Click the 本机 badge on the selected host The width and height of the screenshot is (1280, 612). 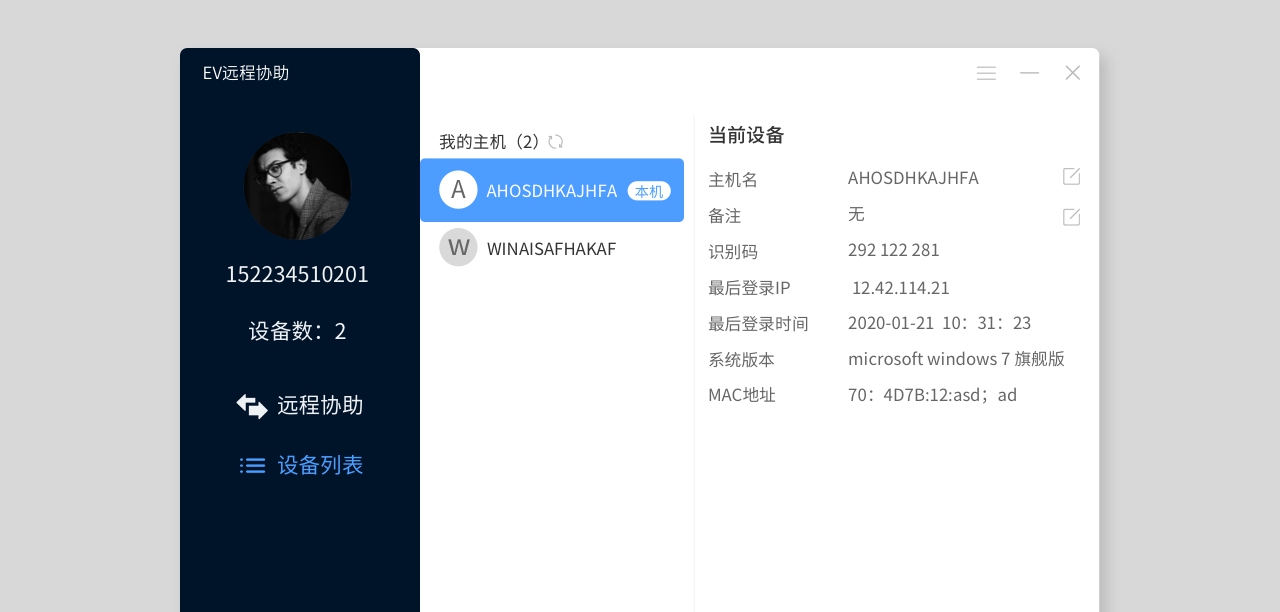pos(649,191)
